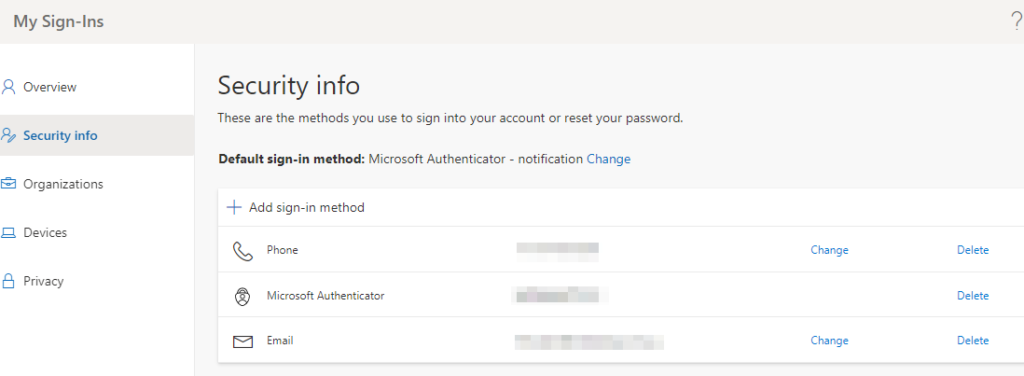Delete the Phone sign-in method
Viewport: 1024px width, 376px height.
pyautogui.click(x=973, y=250)
